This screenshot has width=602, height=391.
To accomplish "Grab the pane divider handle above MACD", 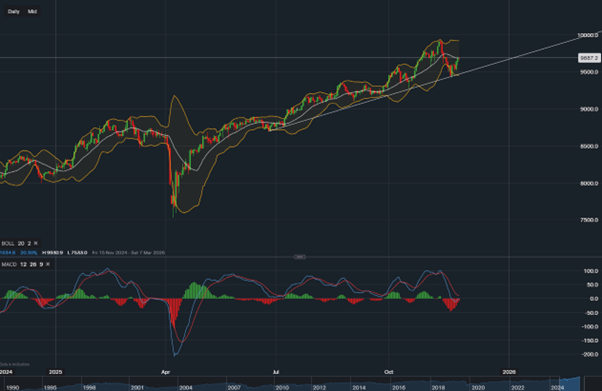I will click(x=299, y=257).
